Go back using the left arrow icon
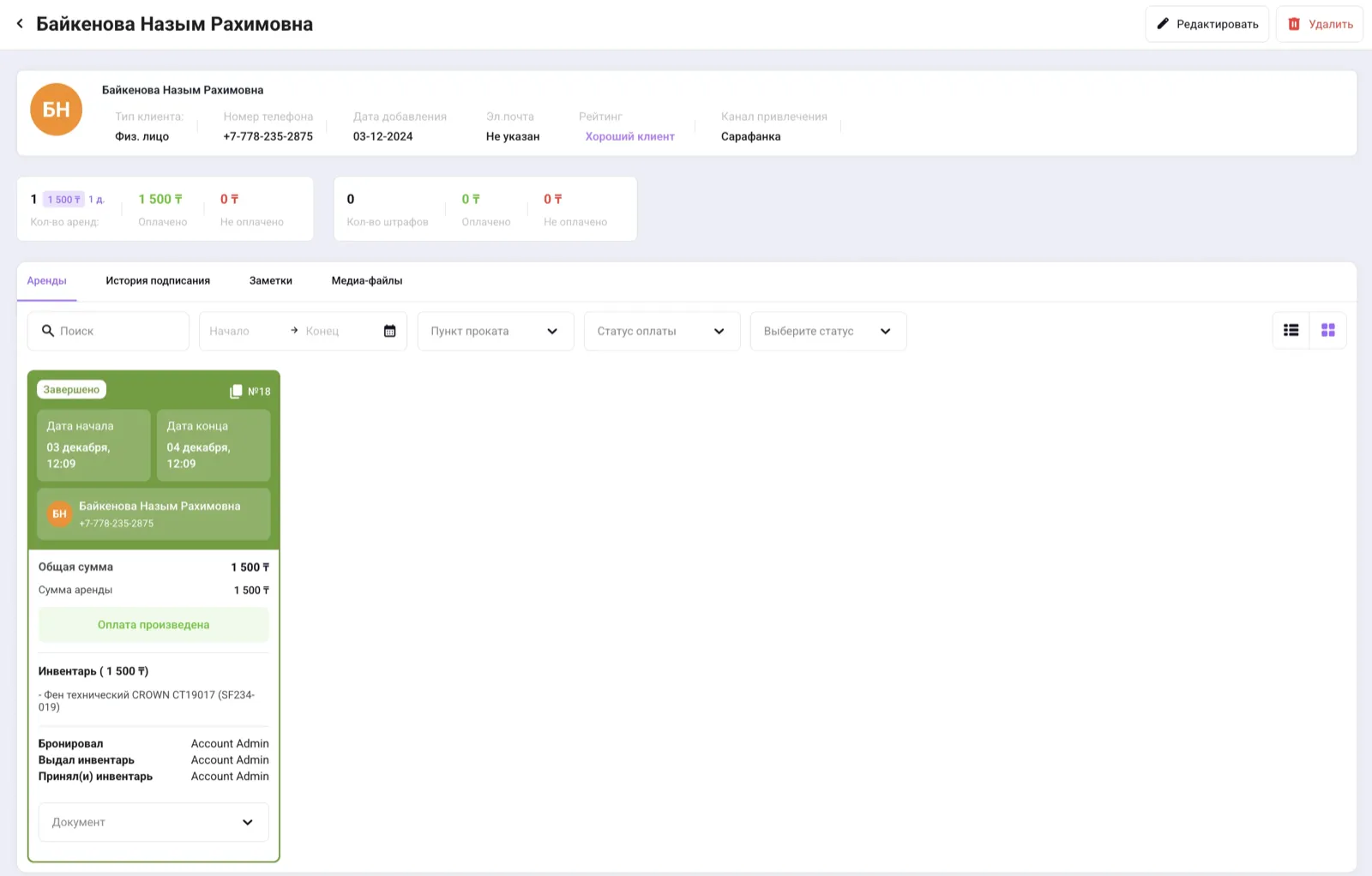This screenshot has width=1372, height=876. coord(20,24)
